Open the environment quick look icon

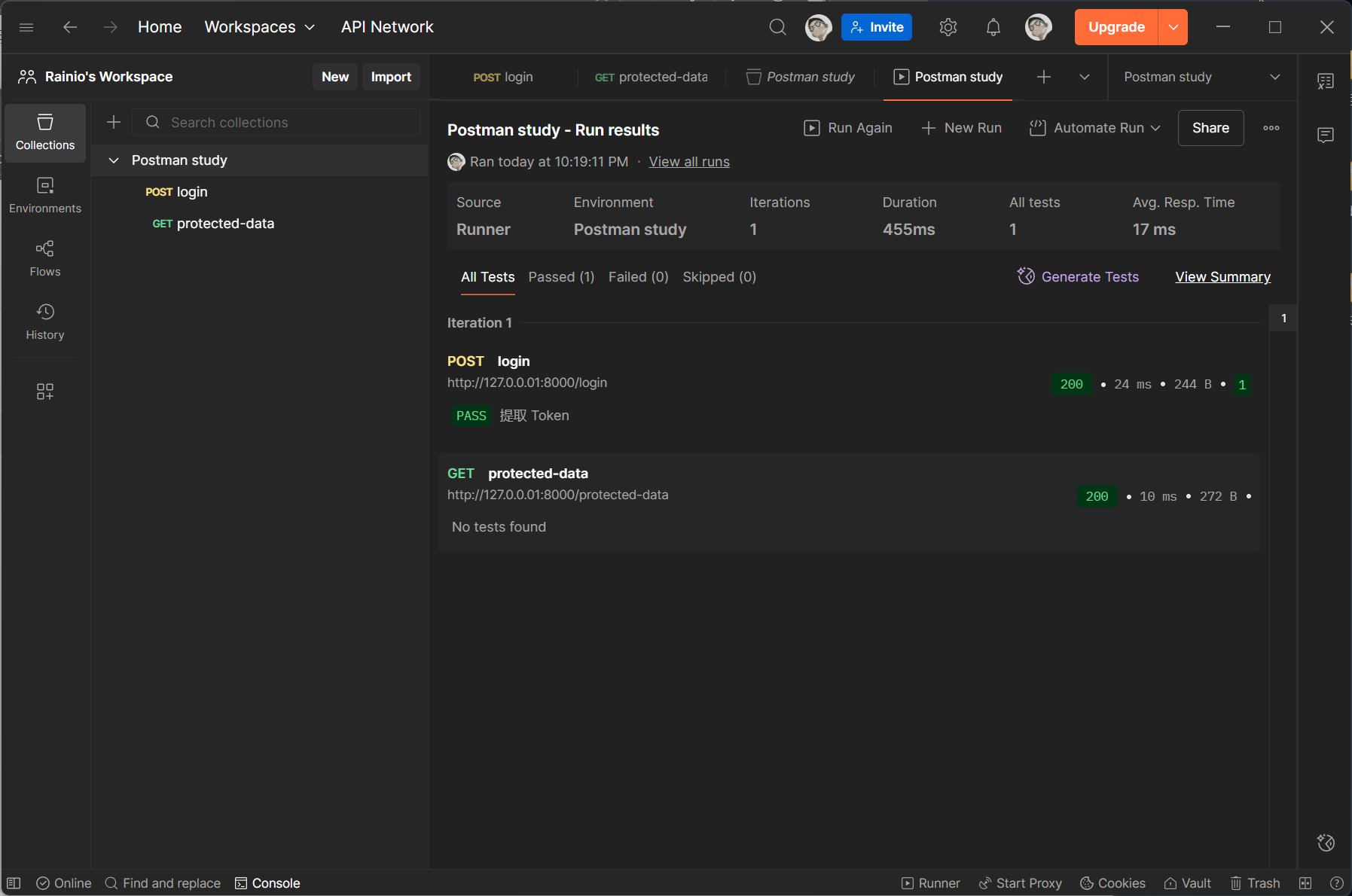pyautogui.click(x=1326, y=81)
